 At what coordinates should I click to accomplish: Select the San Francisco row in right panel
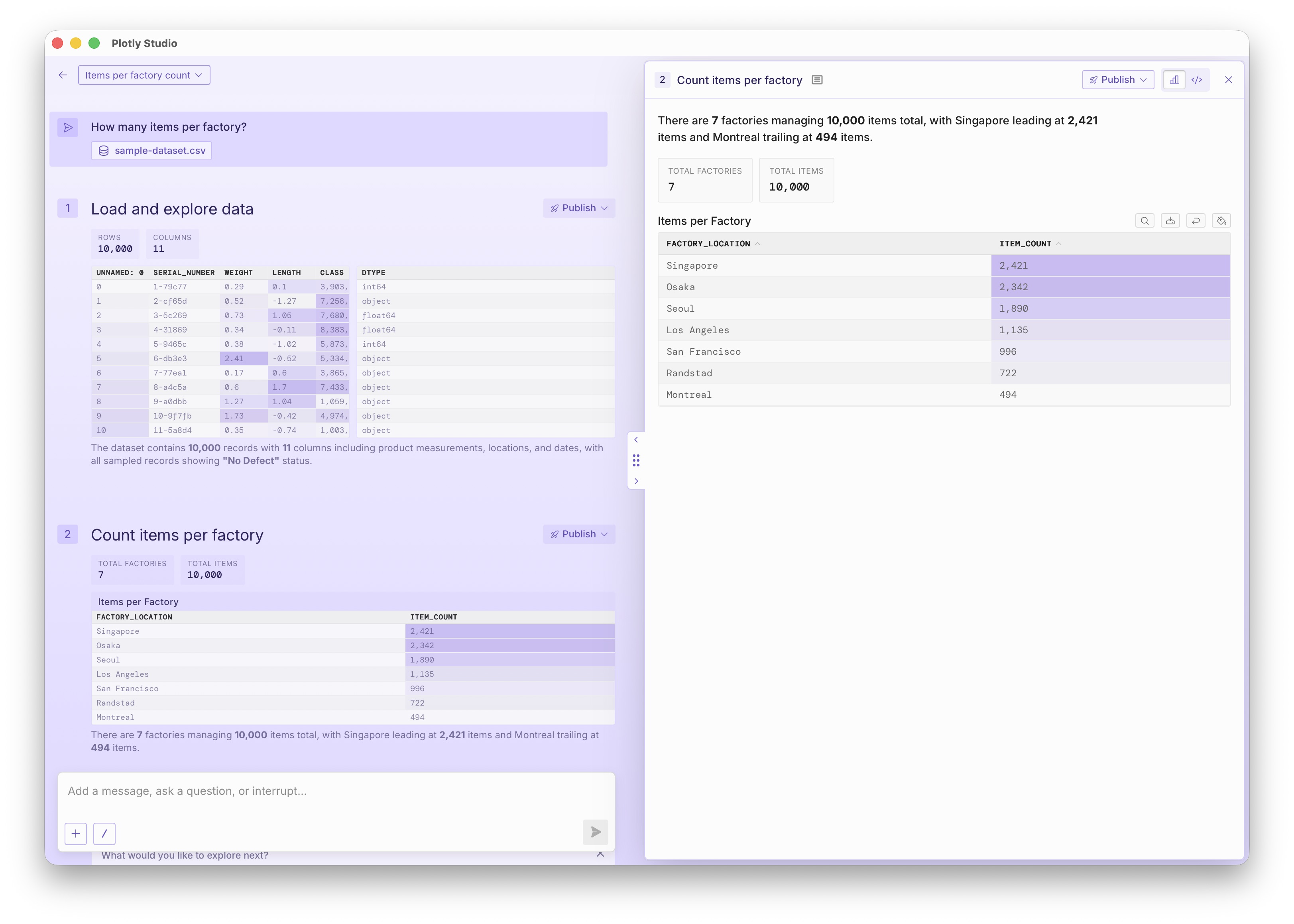coord(944,352)
